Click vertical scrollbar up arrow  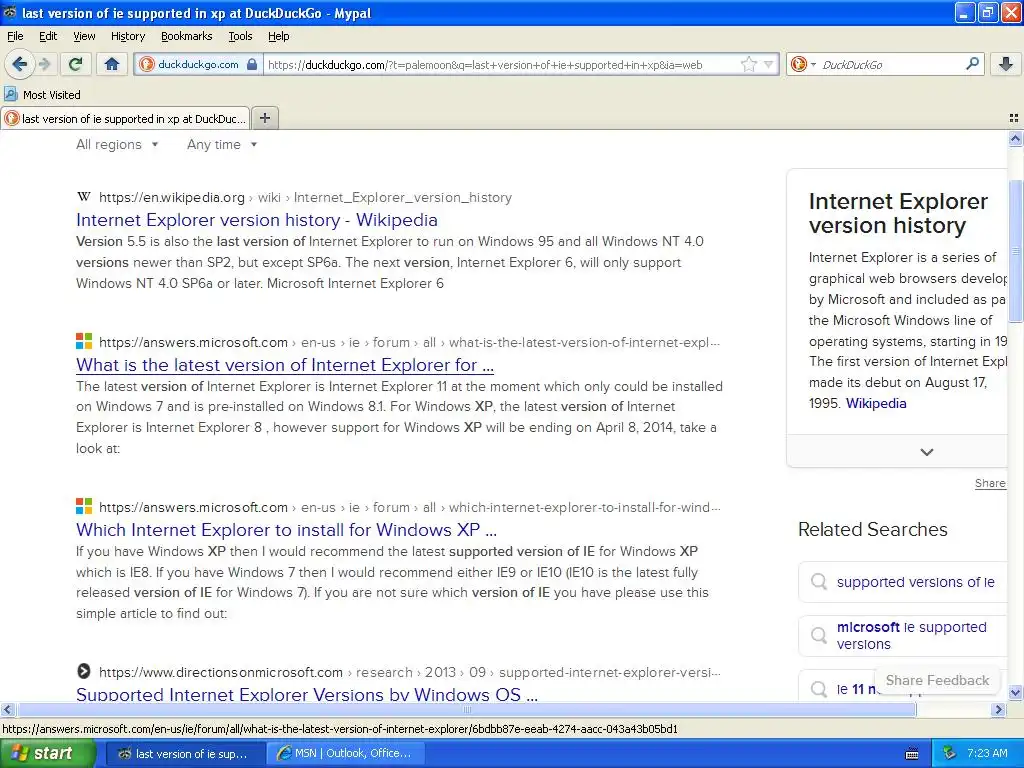coord(1015,138)
